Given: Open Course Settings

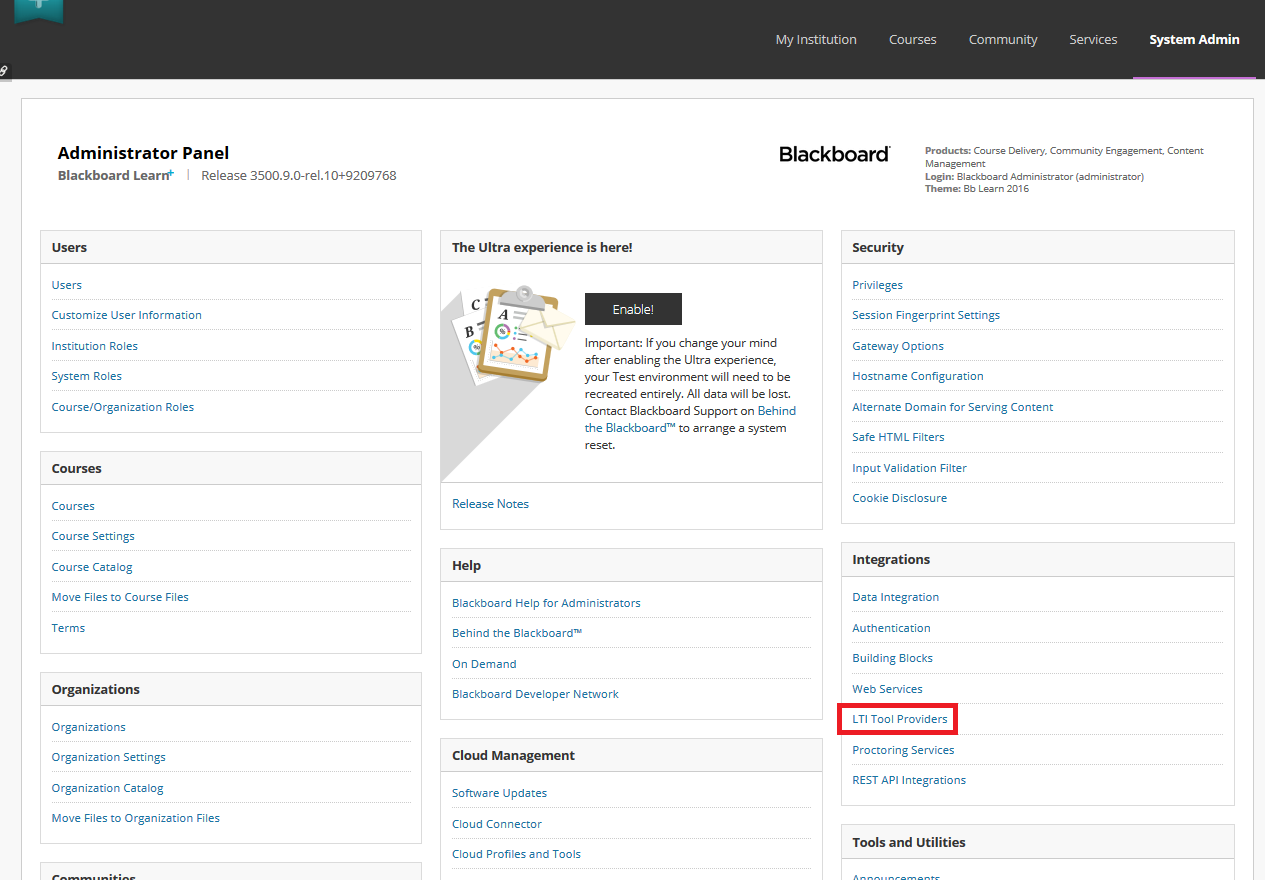Looking at the screenshot, I should coord(93,536).
